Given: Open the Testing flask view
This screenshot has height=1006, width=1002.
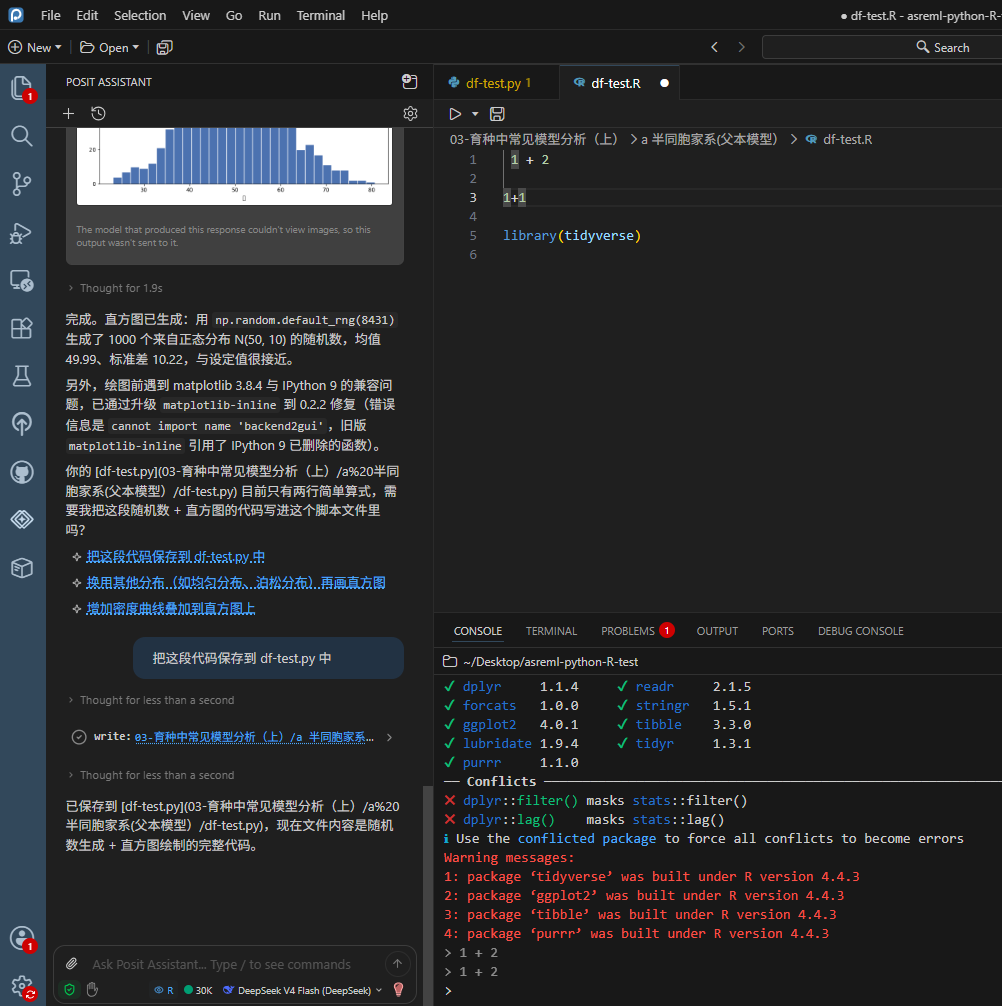Looking at the screenshot, I should [x=22, y=376].
